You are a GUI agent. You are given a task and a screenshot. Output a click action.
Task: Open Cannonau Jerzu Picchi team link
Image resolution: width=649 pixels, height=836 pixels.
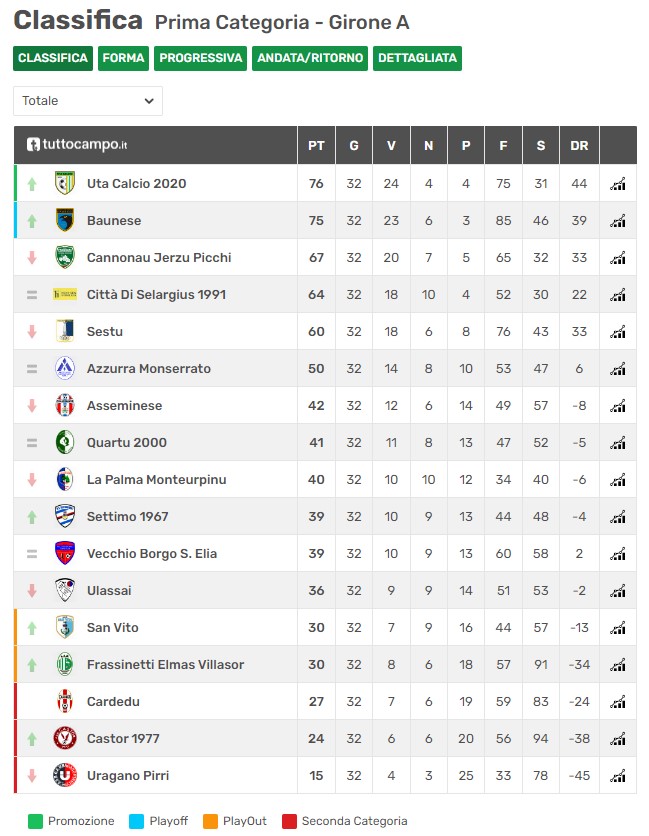click(x=159, y=258)
